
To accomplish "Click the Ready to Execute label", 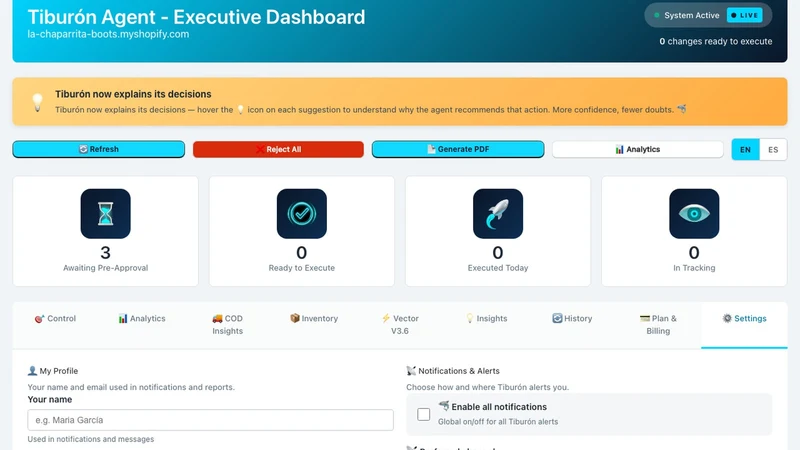I will click(x=302, y=268).
